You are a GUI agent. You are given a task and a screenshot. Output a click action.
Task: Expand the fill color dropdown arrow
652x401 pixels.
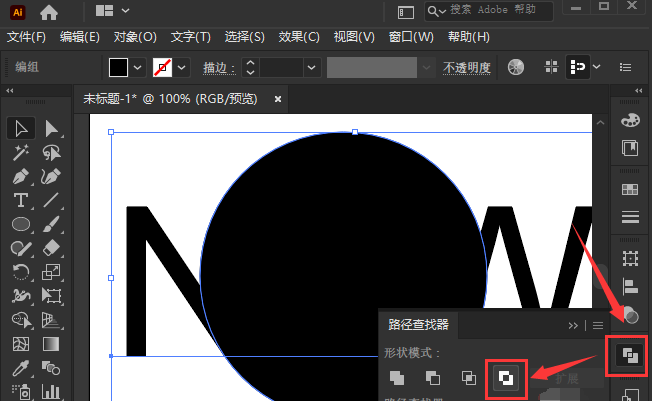pyautogui.click(x=138, y=67)
